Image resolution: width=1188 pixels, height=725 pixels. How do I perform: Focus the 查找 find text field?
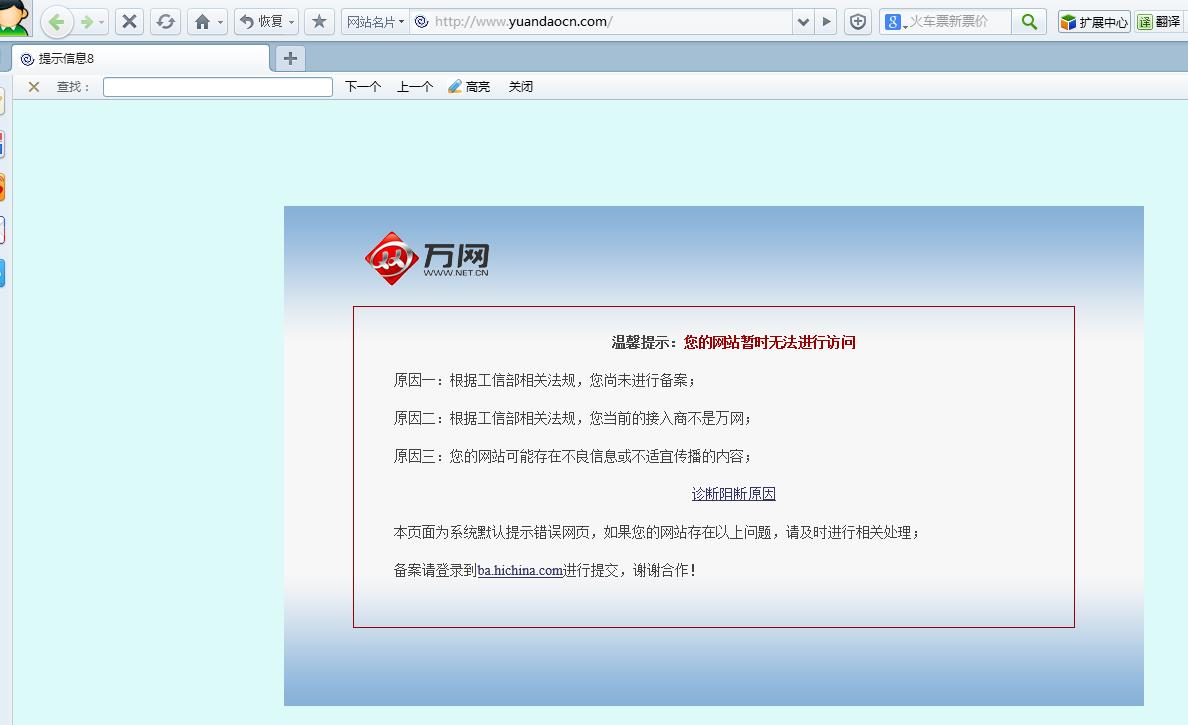217,87
